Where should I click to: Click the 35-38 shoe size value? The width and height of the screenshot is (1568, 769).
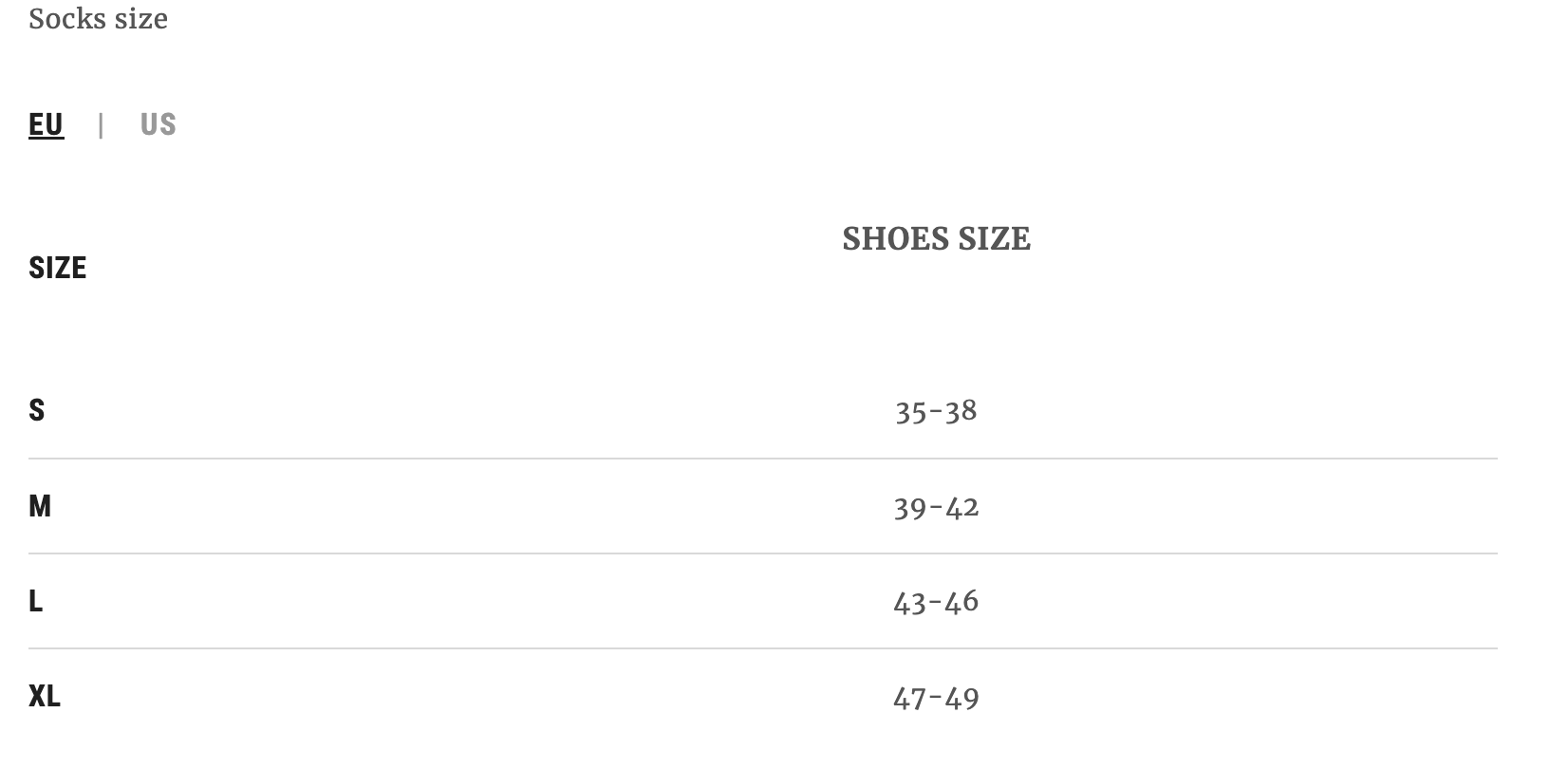tap(936, 411)
